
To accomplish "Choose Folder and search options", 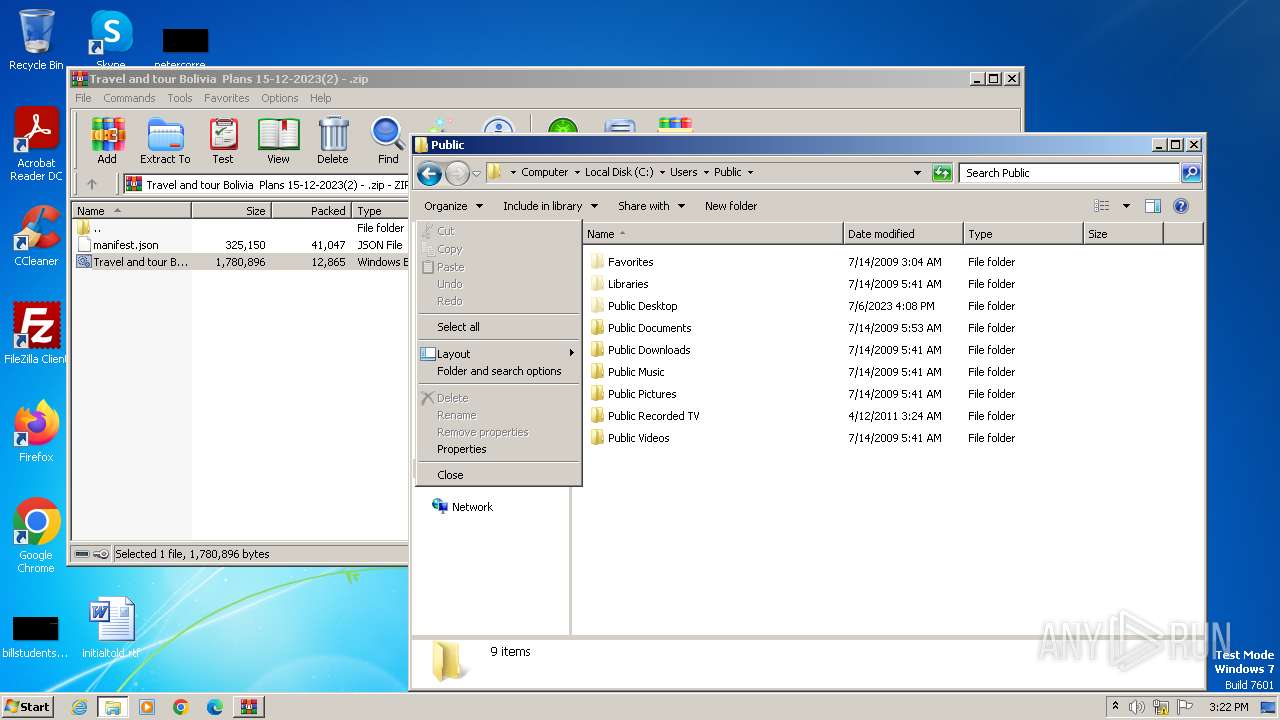I will click(498, 371).
